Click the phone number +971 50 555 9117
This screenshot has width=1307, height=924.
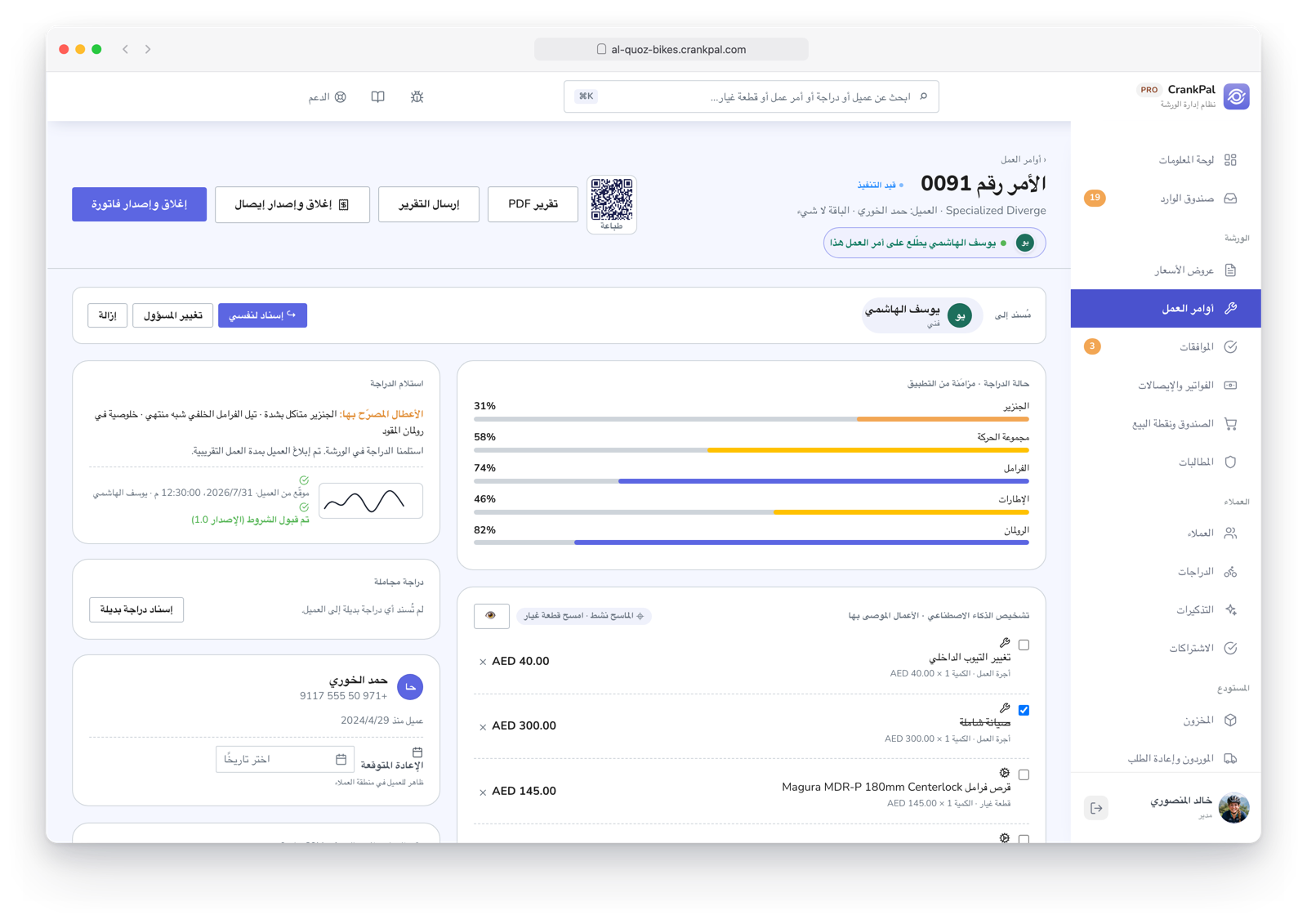343,696
